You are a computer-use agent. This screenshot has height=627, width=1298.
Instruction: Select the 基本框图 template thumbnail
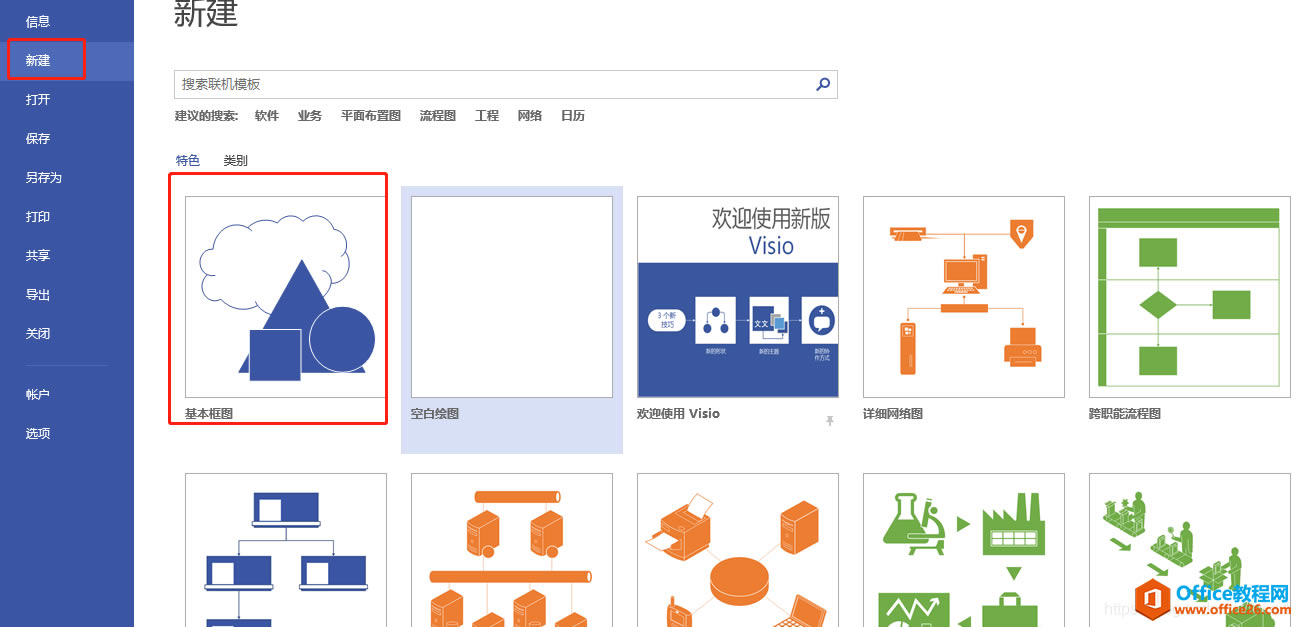[286, 297]
